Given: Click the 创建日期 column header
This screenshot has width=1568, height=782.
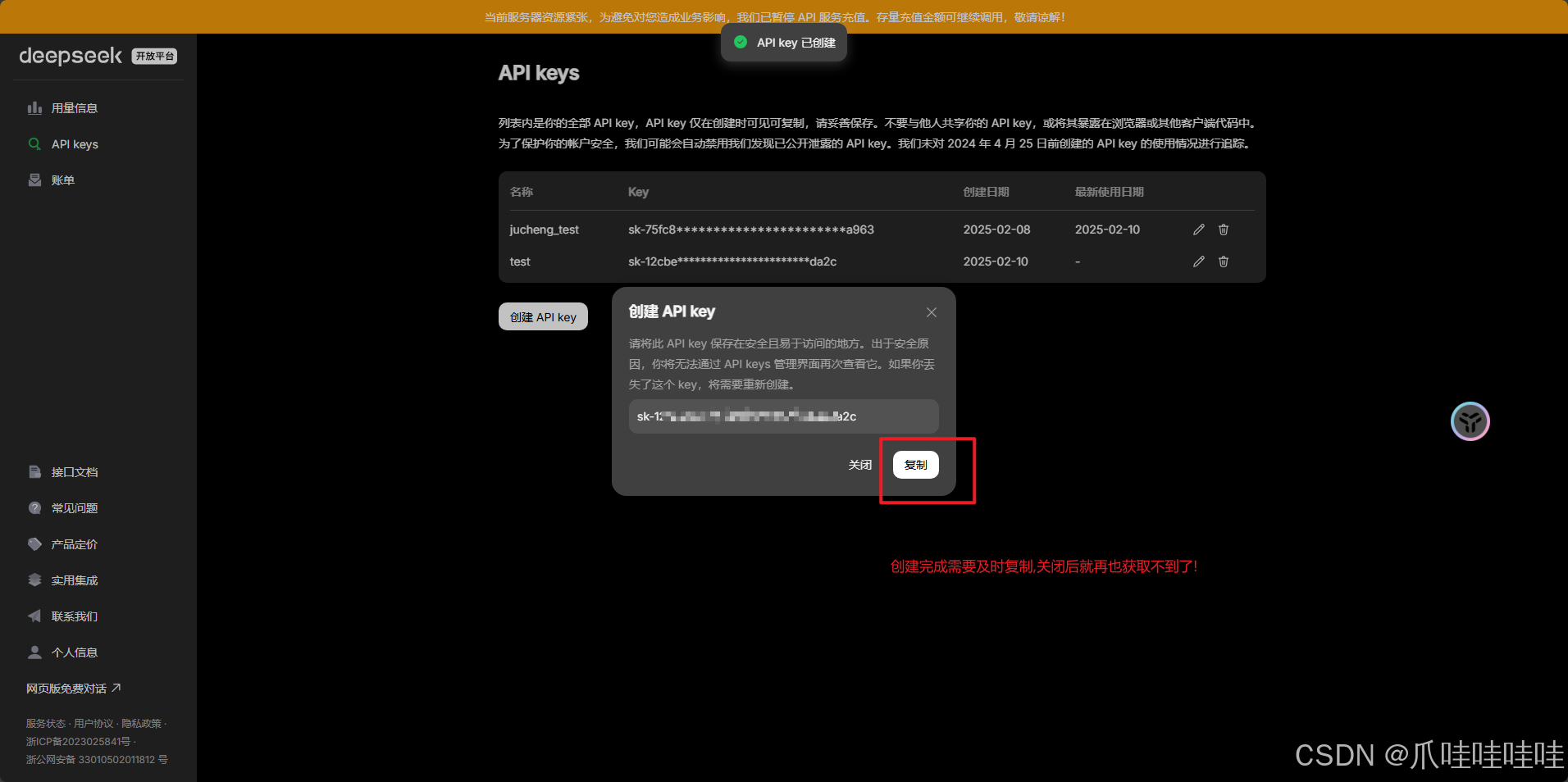Looking at the screenshot, I should [x=986, y=192].
